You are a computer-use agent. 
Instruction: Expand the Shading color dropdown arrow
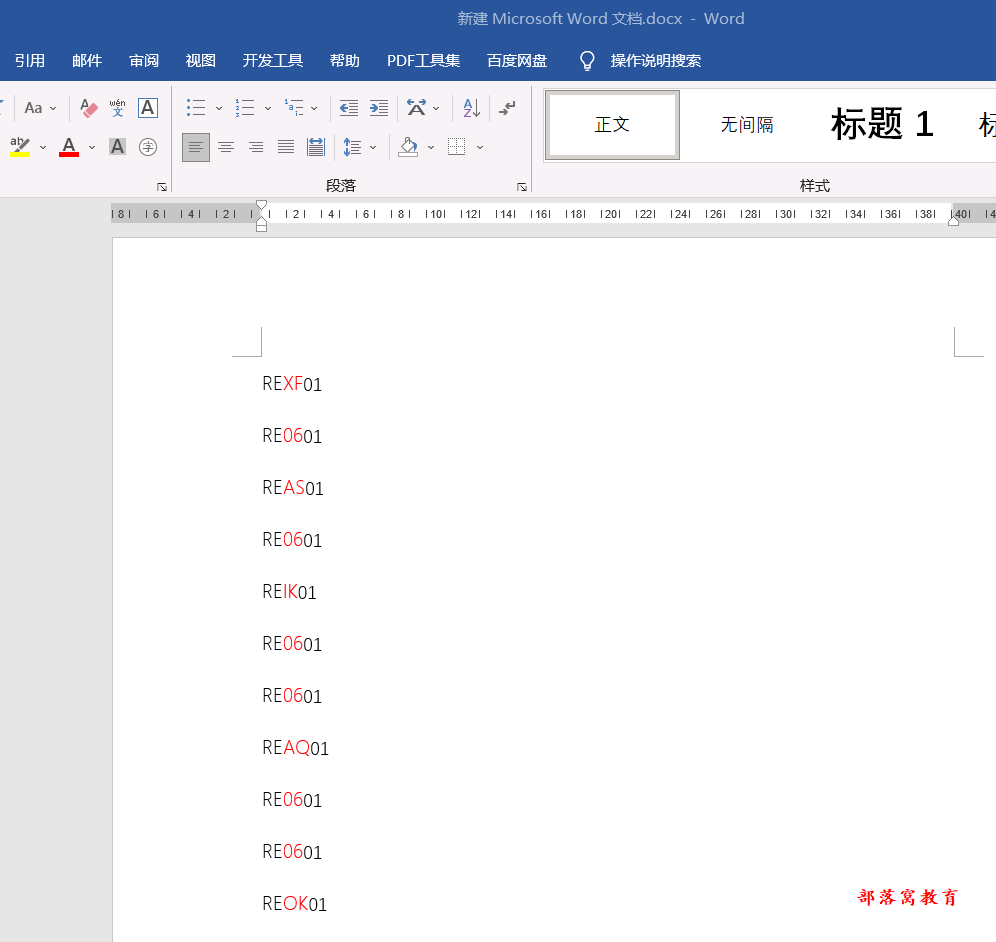[x=431, y=147]
